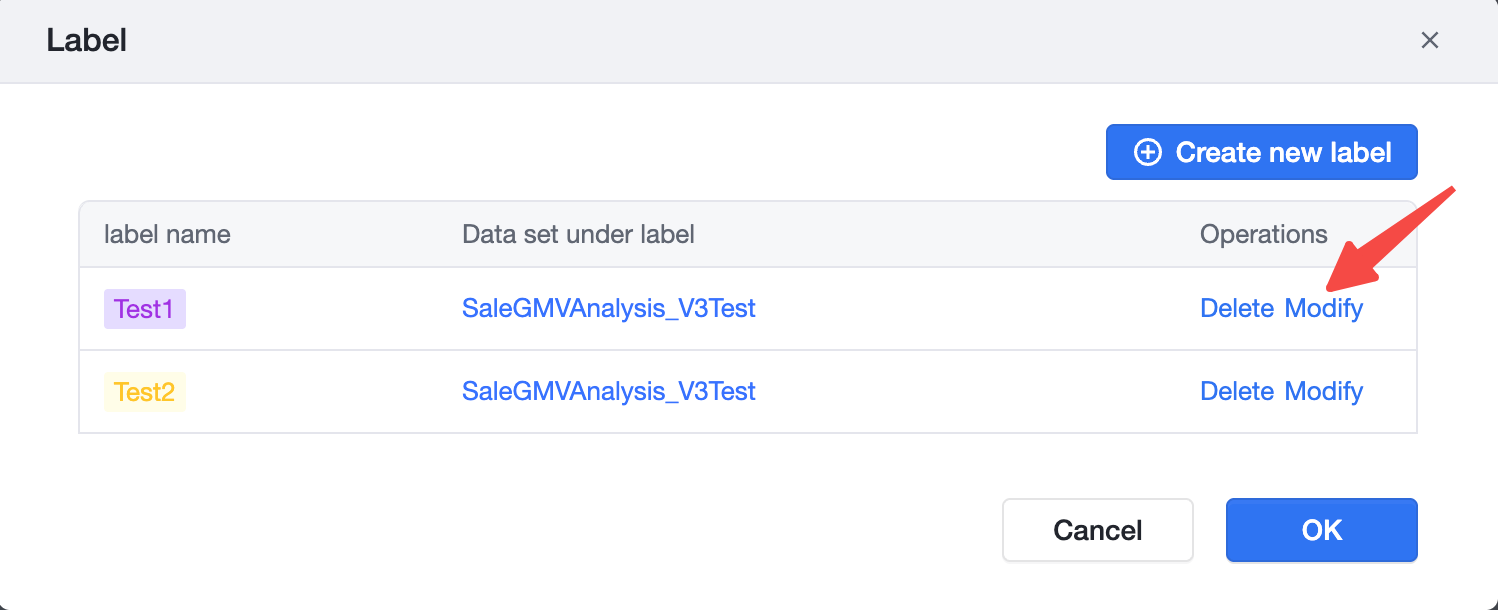Click the Create new label button text

[1283, 152]
